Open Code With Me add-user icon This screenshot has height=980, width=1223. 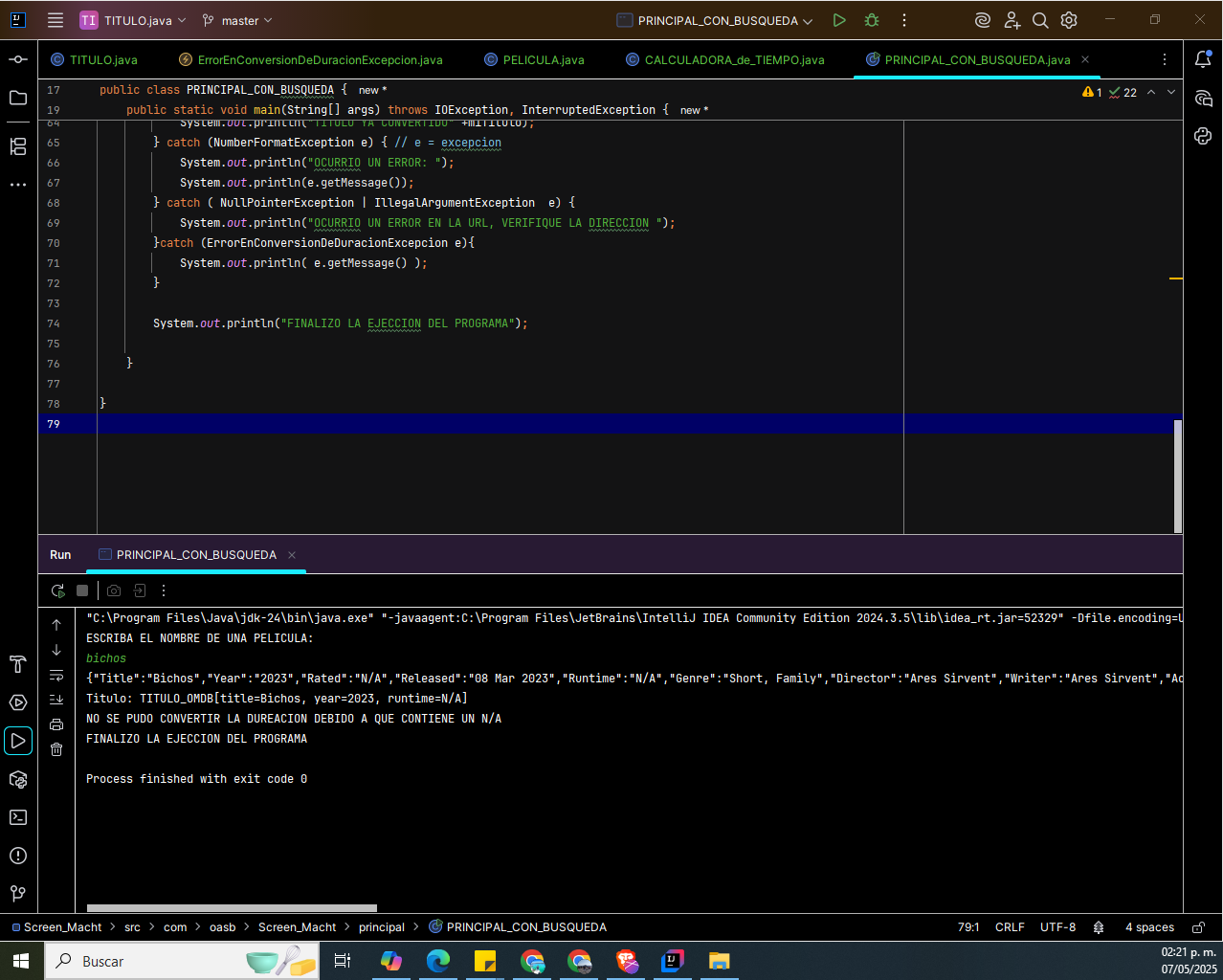point(1012,20)
